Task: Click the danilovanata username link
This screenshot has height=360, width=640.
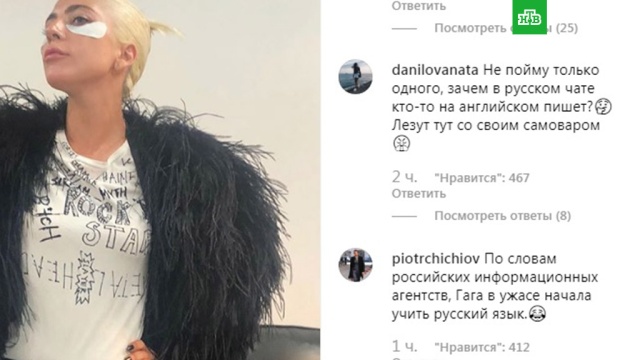Action: point(435,70)
